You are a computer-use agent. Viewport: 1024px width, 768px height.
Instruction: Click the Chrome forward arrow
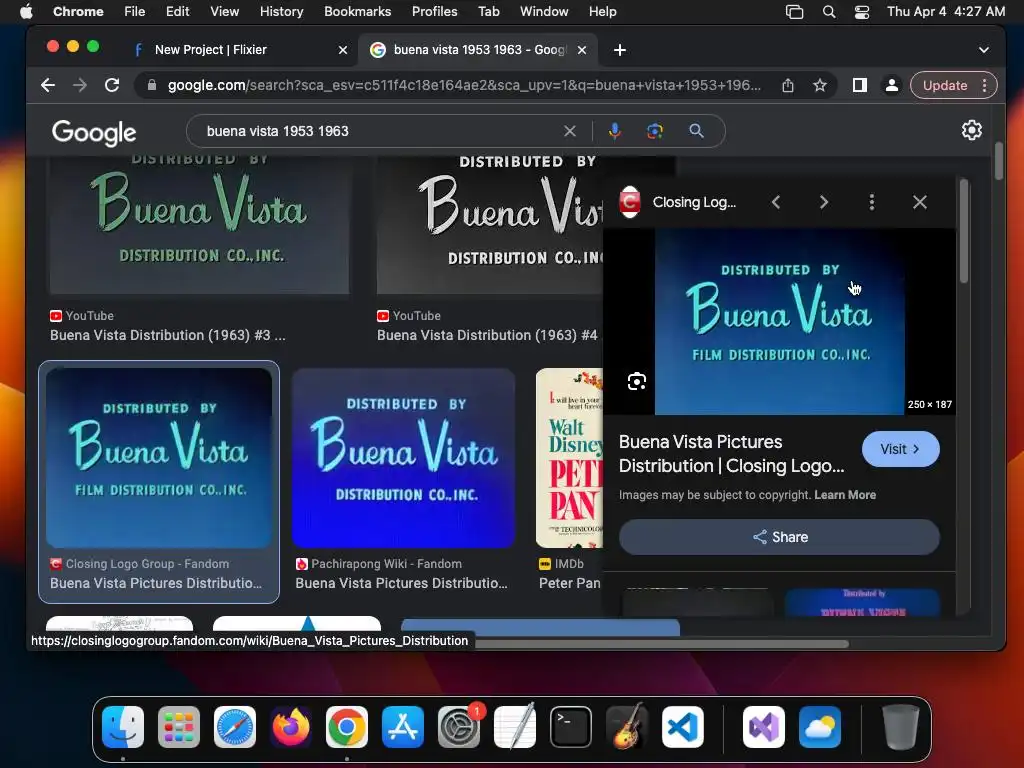point(80,85)
